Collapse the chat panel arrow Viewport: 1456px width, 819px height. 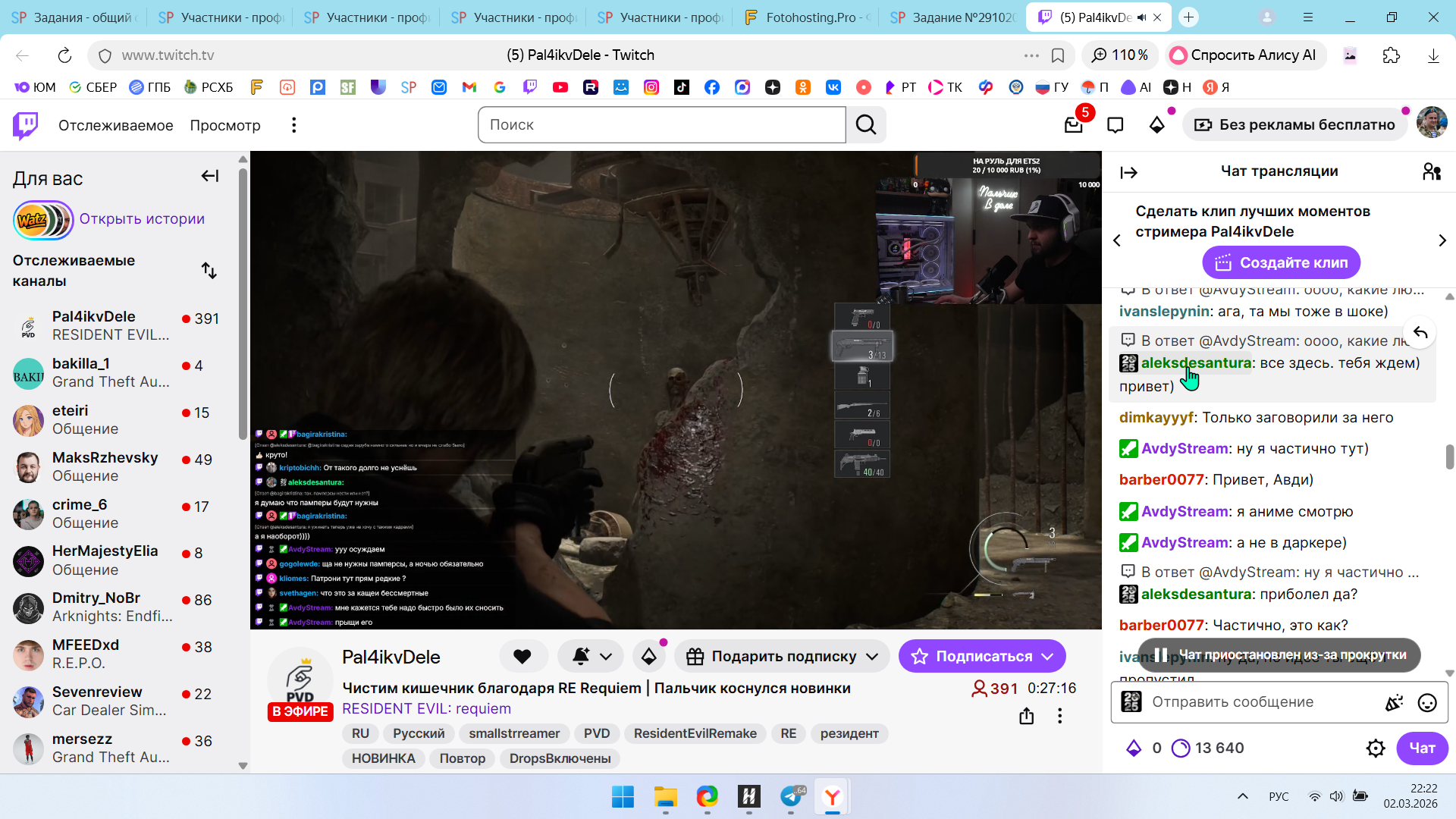pyautogui.click(x=1128, y=173)
